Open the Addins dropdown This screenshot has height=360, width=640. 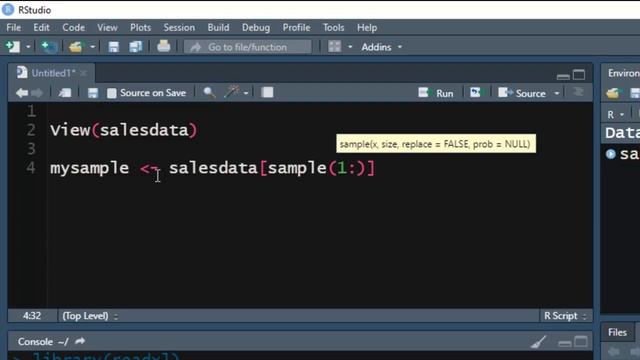pos(381,47)
